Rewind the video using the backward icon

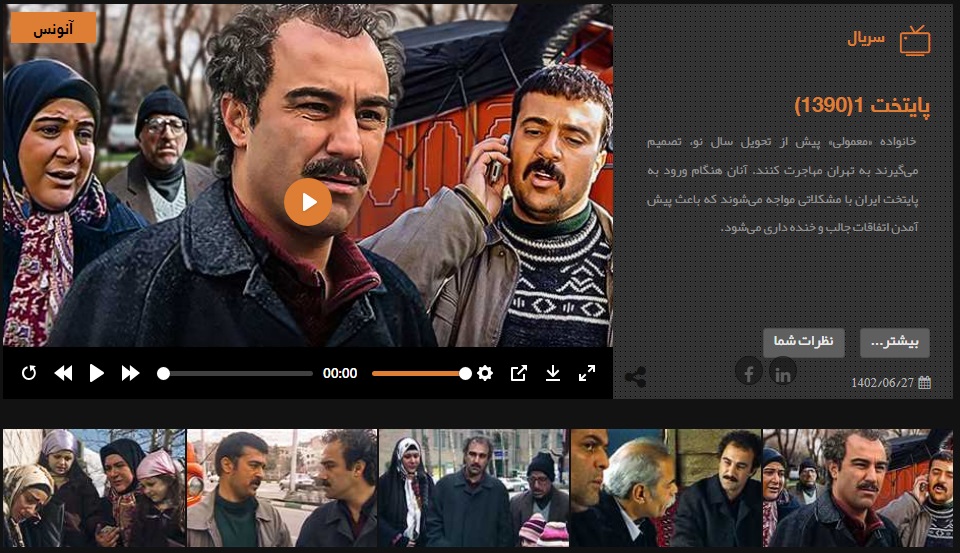[63, 373]
